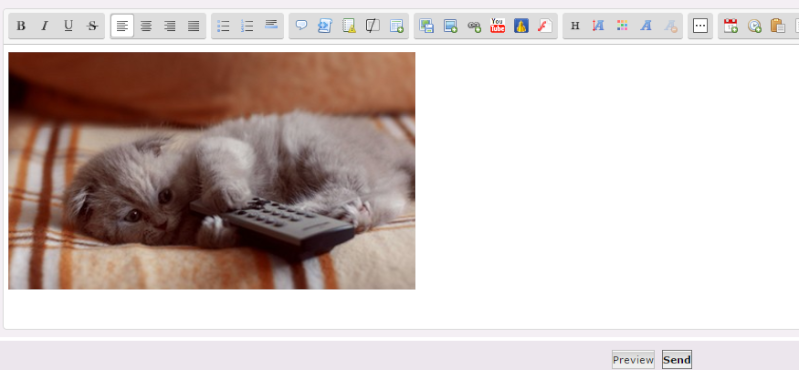Open the font color palette
The width and height of the screenshot is (799, 370).
pyautogui.click(x=622, y=26)
